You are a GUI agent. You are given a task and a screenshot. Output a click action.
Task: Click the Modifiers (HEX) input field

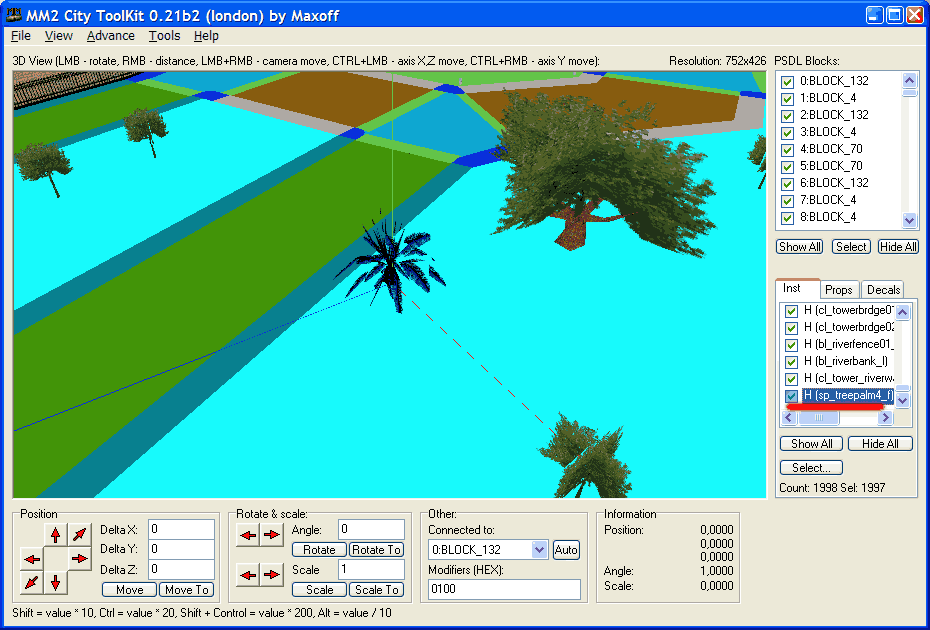coord(504,589)
